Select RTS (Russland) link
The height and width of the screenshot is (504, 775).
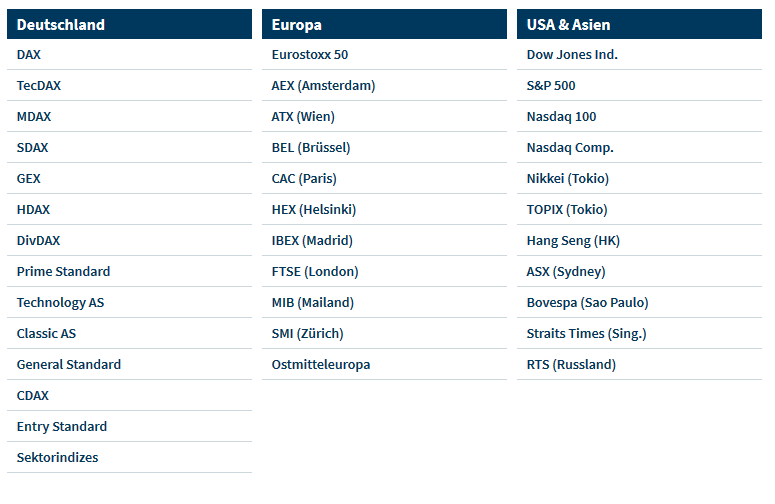[571, 365]
